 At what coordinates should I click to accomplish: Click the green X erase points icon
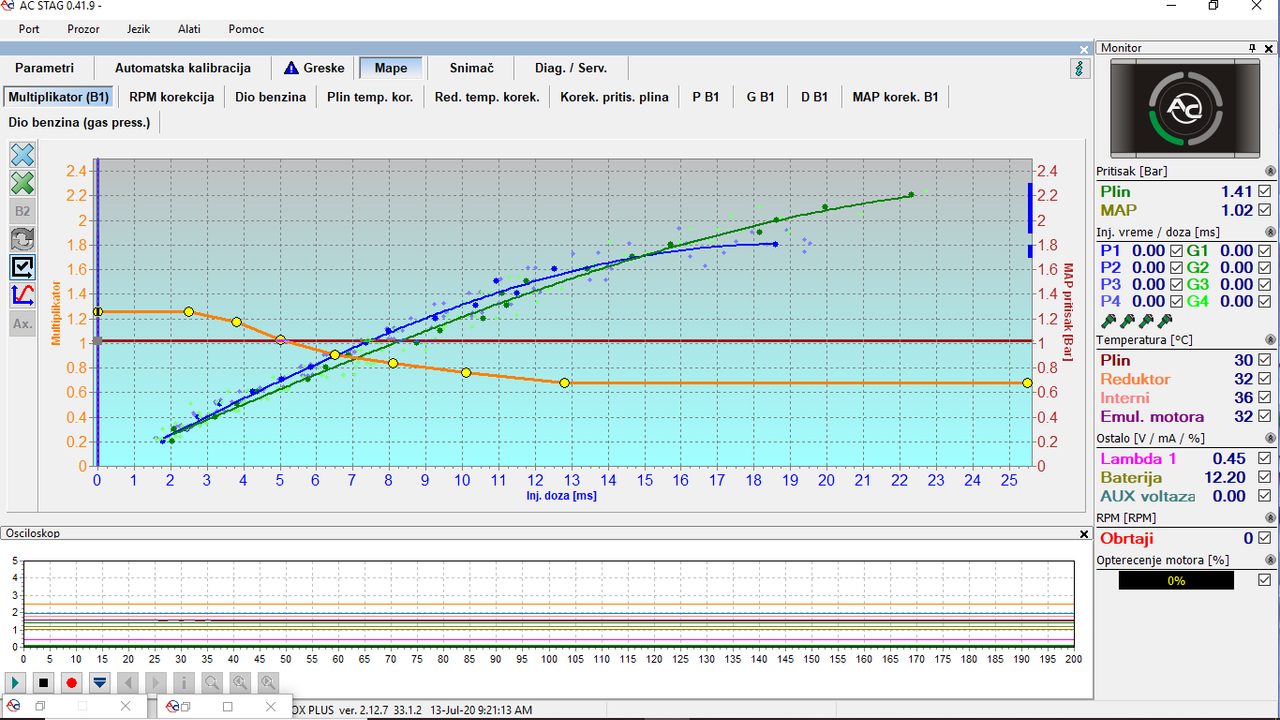tap(22, 183)
